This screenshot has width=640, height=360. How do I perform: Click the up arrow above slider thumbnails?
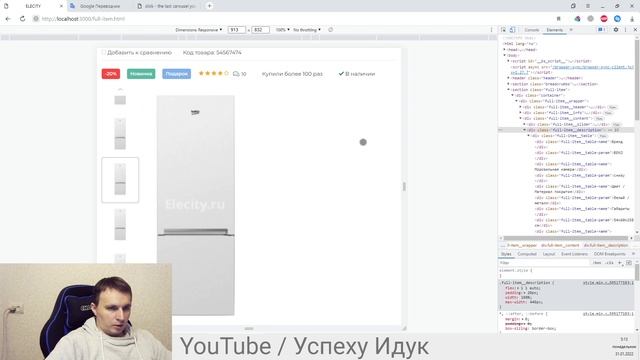[120, 89]
